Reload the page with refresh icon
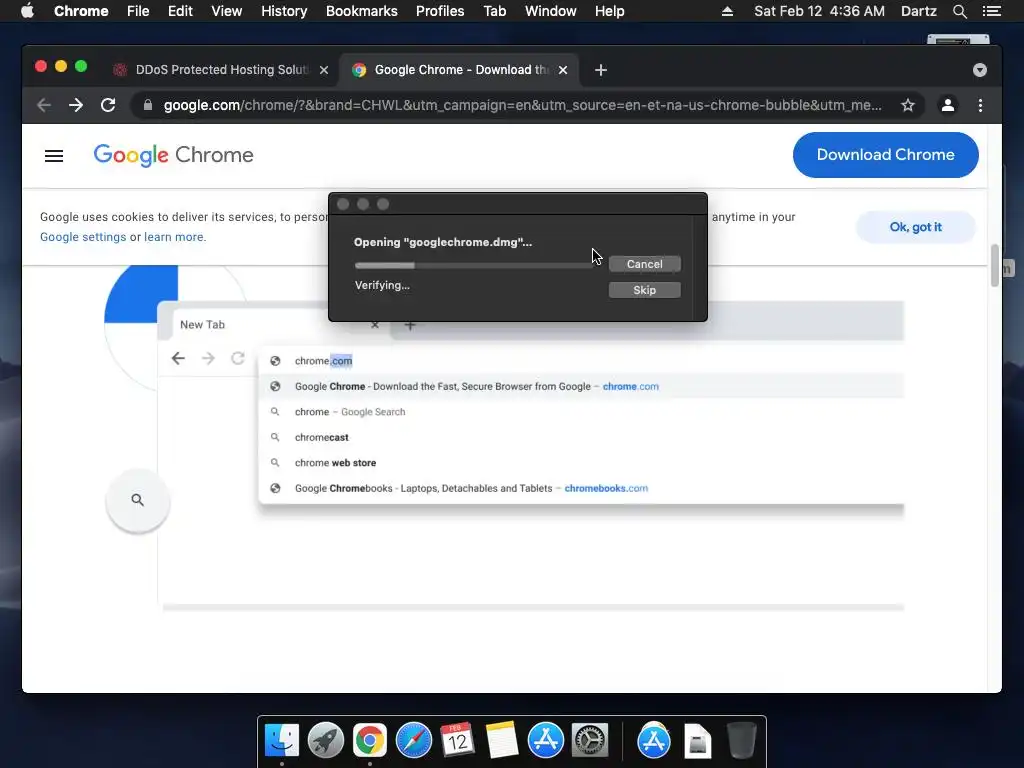The image size is (1024, 768). click(108, 105)
